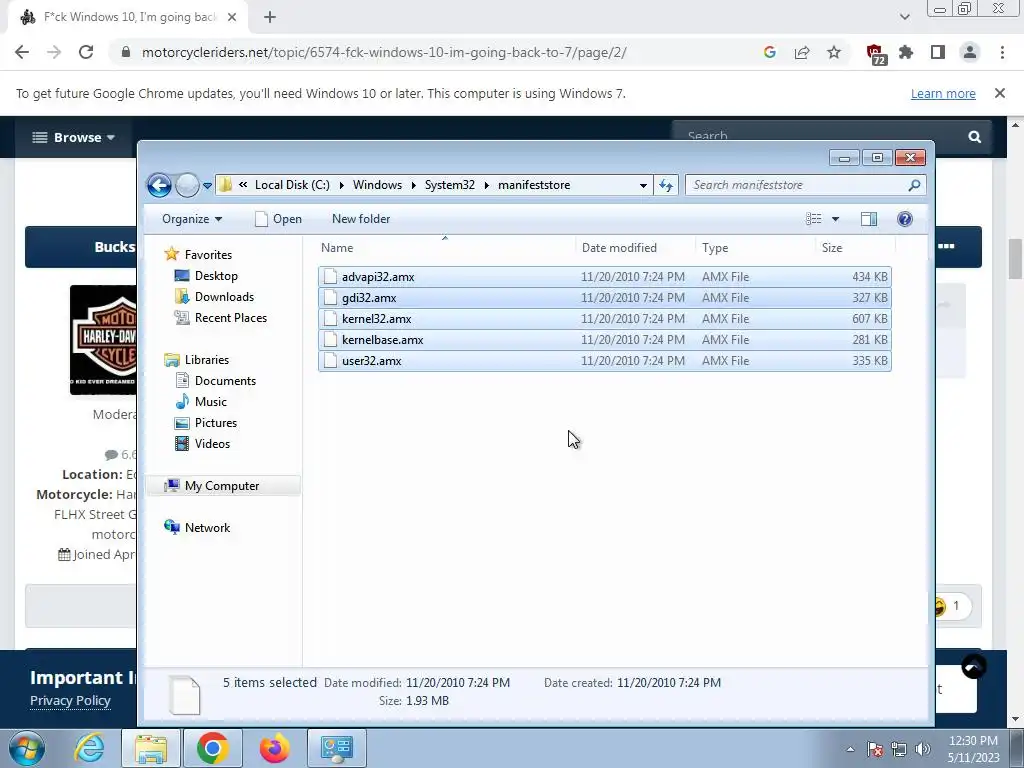Open Documents library
The image size is (1024, 768).
[216, 381]
